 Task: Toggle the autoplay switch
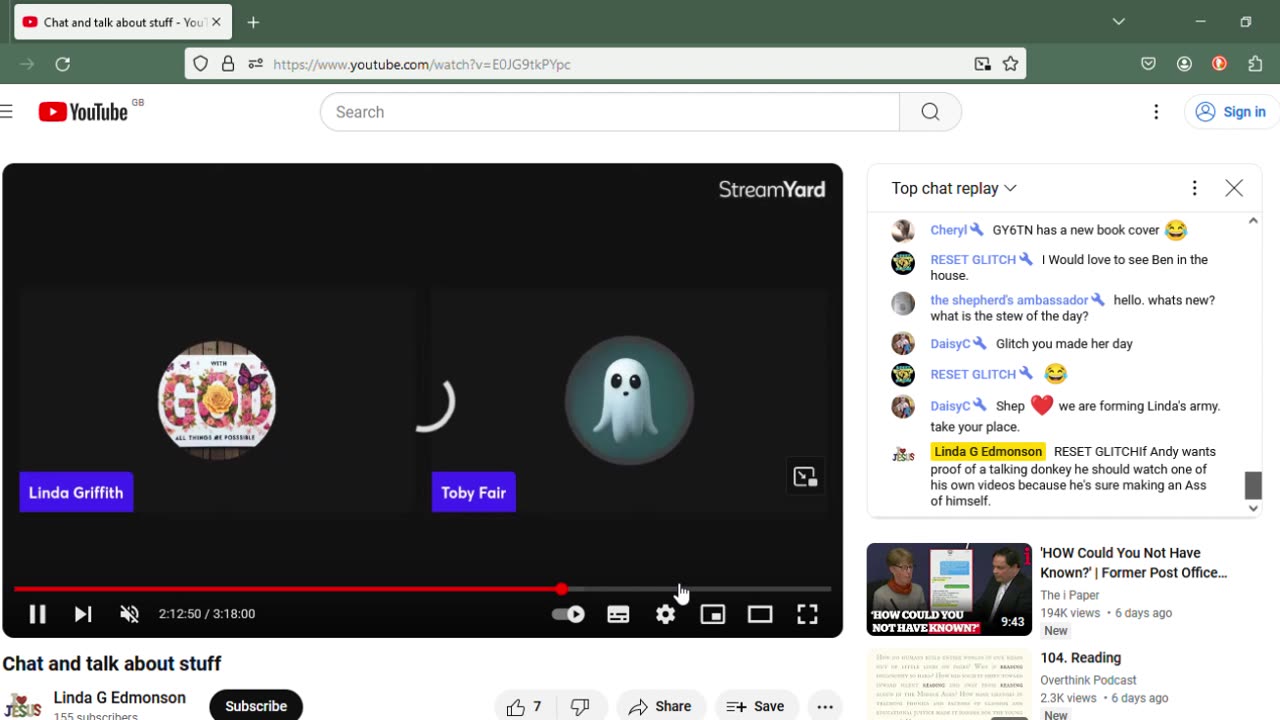pos(568,614)
